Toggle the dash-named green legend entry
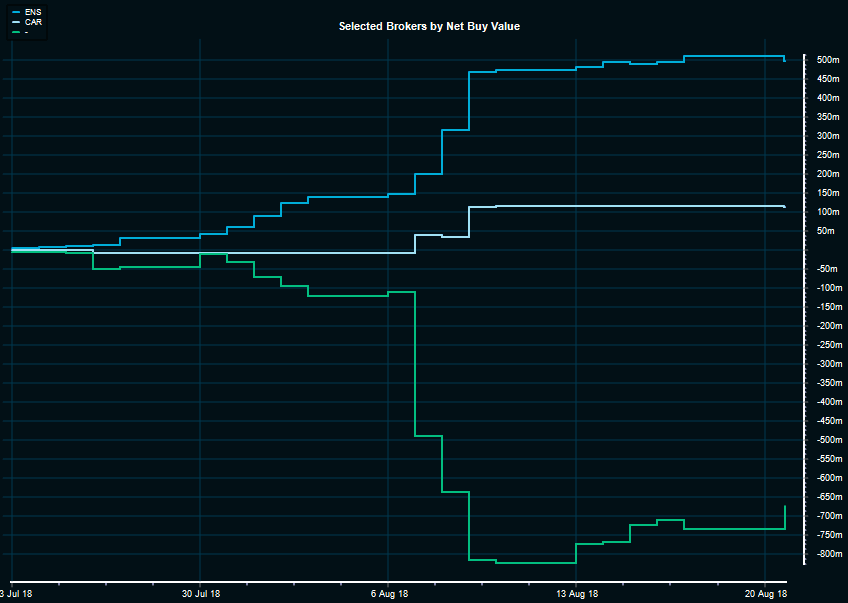This screenshot has width=848, height=603. (26, 31)
